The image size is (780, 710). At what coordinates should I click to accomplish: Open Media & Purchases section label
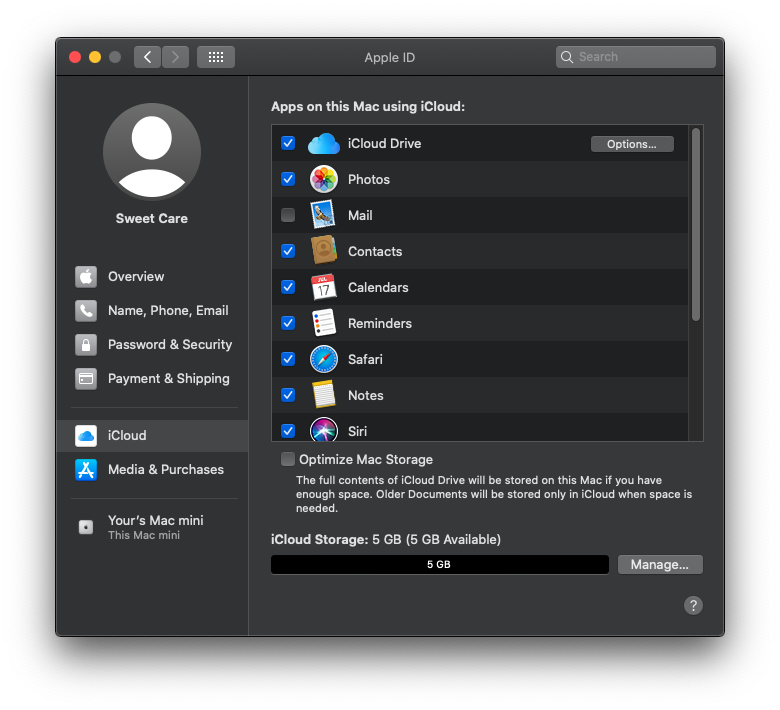(166, 470)
